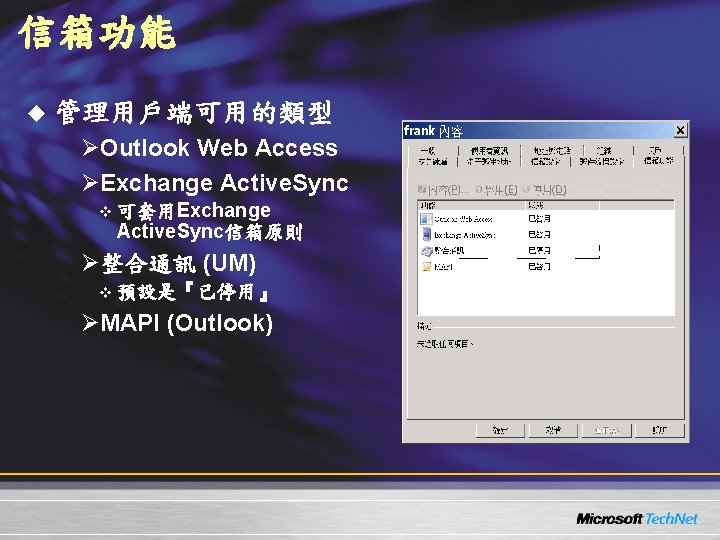The image size is (720, 540).
Task: Click the 套用(A) button
Action: (x=606, y=430)
